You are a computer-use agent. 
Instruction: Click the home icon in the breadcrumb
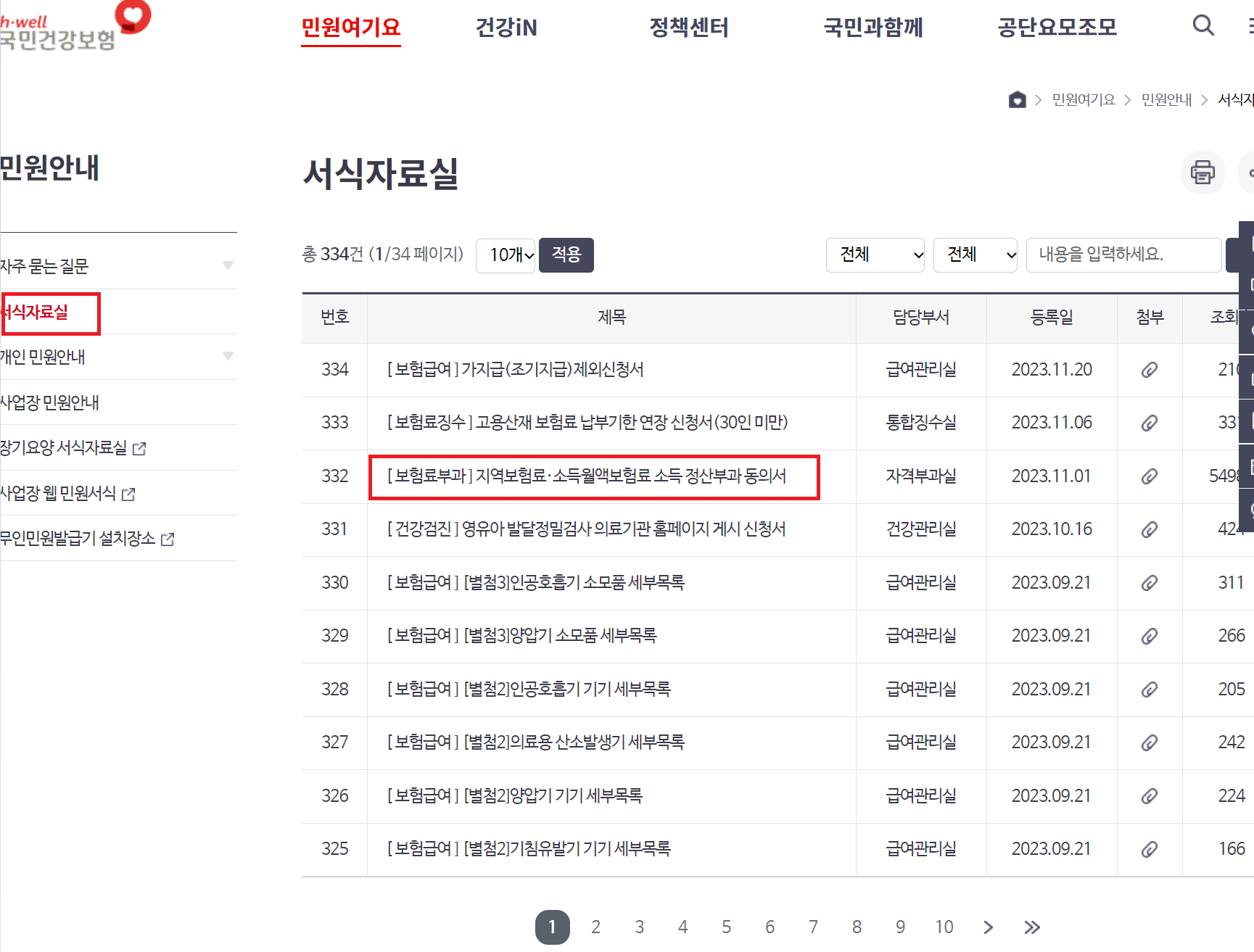(1018, 99)
